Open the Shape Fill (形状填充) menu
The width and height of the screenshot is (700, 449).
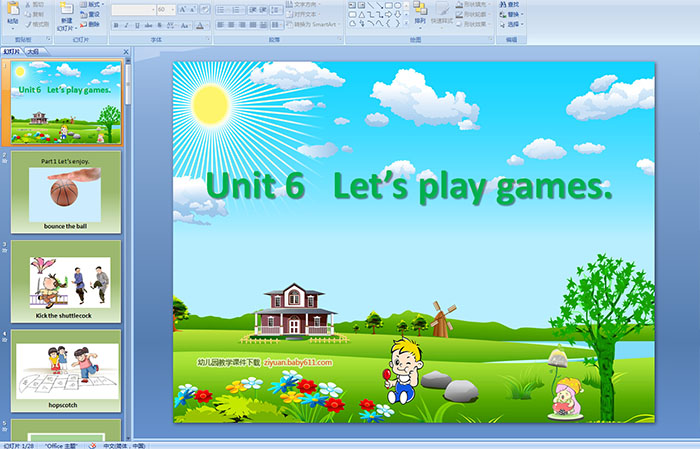pos(472,4)
